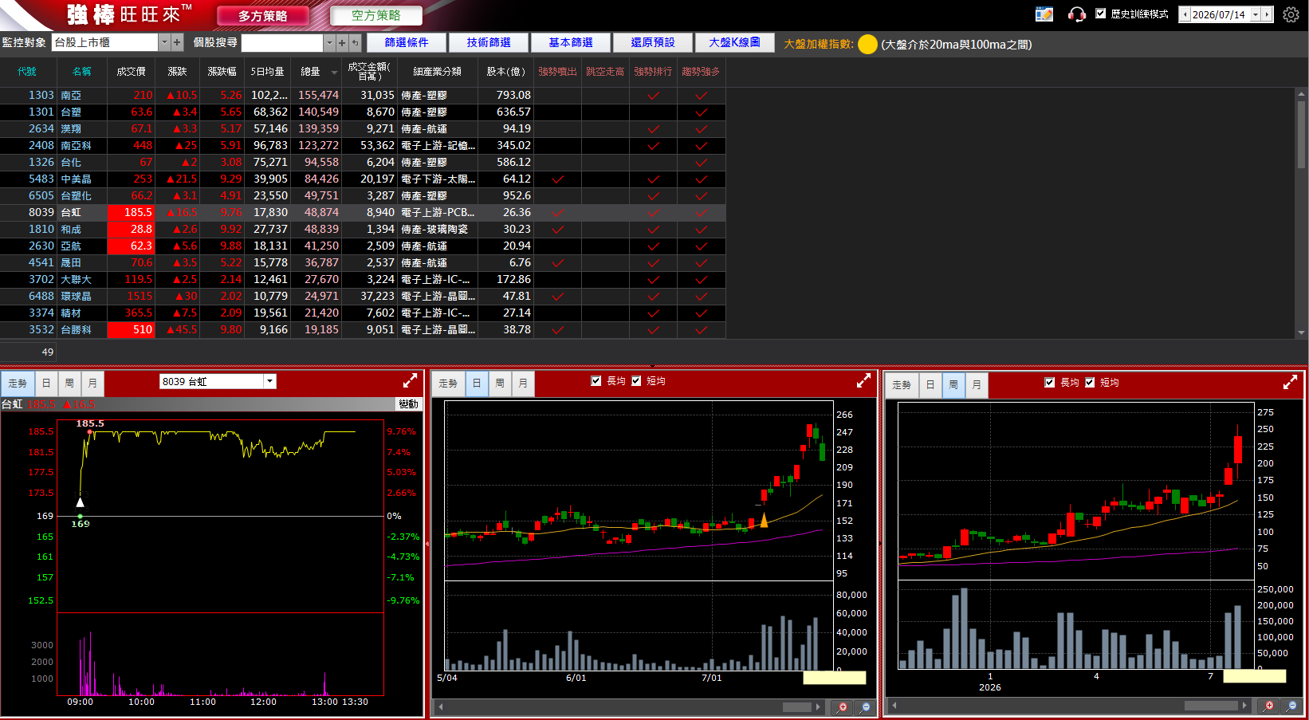The width and height of the screenshot is (1309, 720).
Task: Open the settings gear icon
Action: (x=1291, y=14)
